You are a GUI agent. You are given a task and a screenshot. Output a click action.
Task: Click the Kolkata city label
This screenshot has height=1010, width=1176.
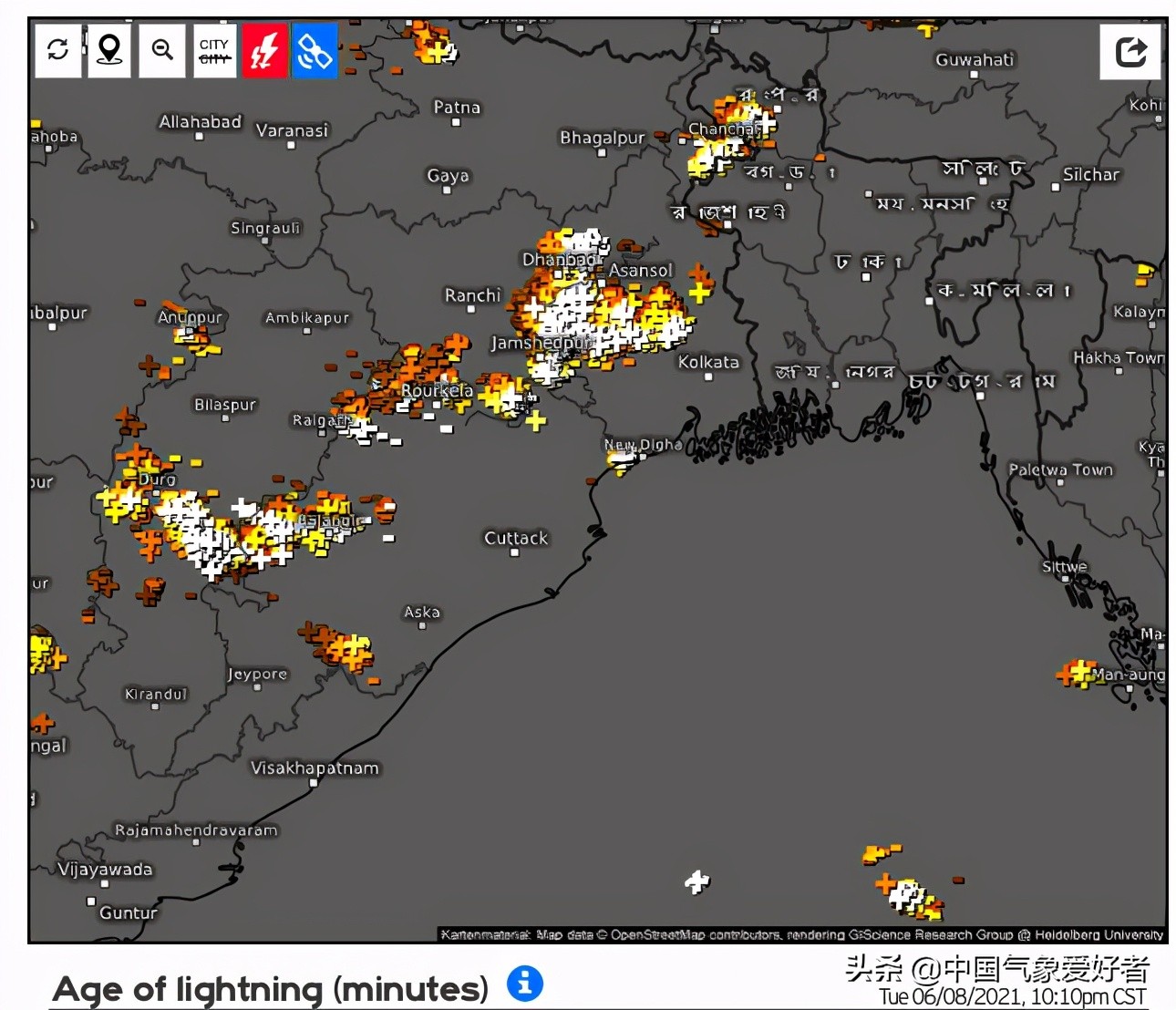[x=708, y=362]
